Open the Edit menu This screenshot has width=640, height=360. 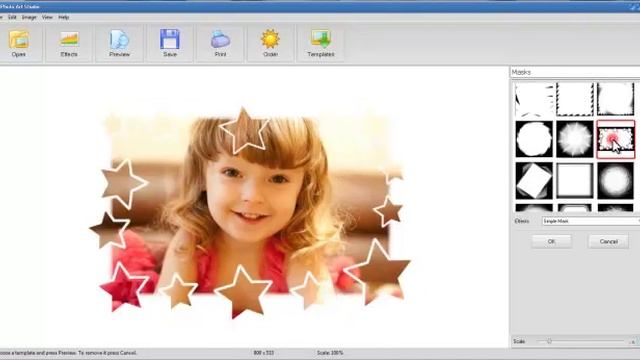(12, 18)
